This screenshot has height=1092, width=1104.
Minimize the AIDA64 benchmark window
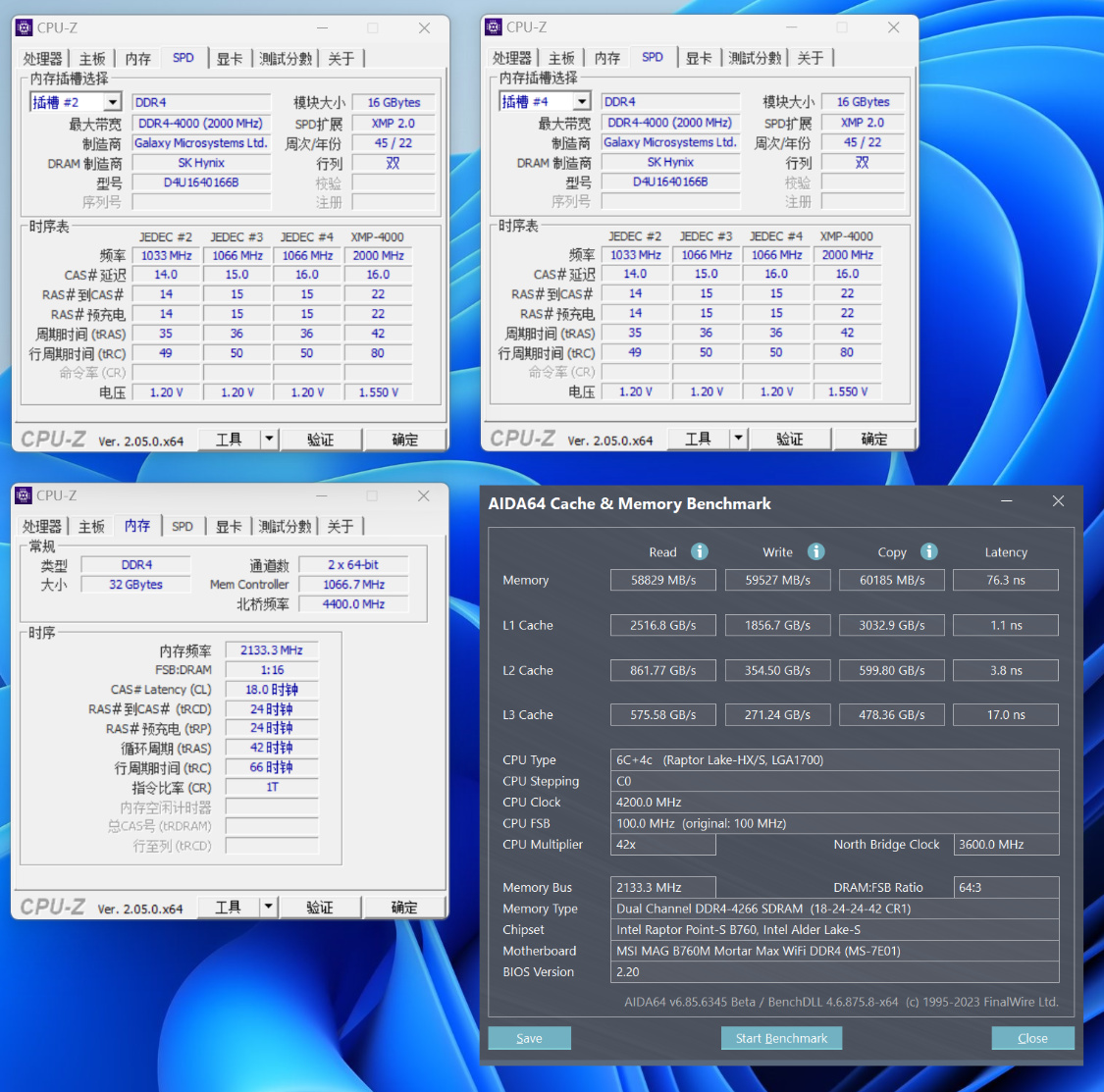click(1006, 501)
